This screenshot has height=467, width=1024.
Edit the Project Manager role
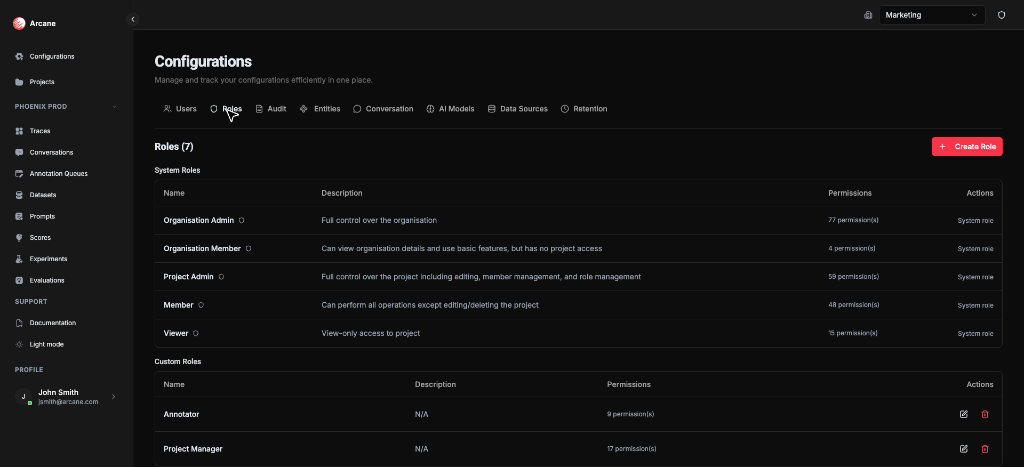point(963,449)
